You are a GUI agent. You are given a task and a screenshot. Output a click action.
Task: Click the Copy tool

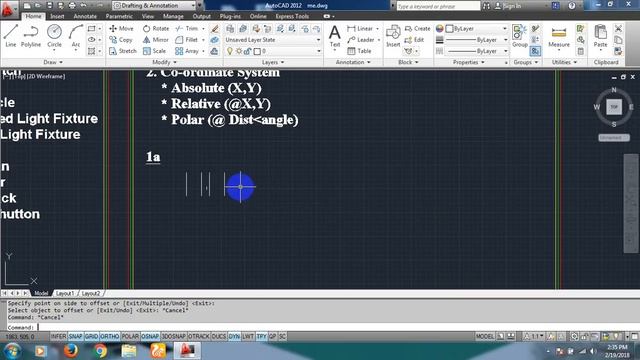point(121,40)
